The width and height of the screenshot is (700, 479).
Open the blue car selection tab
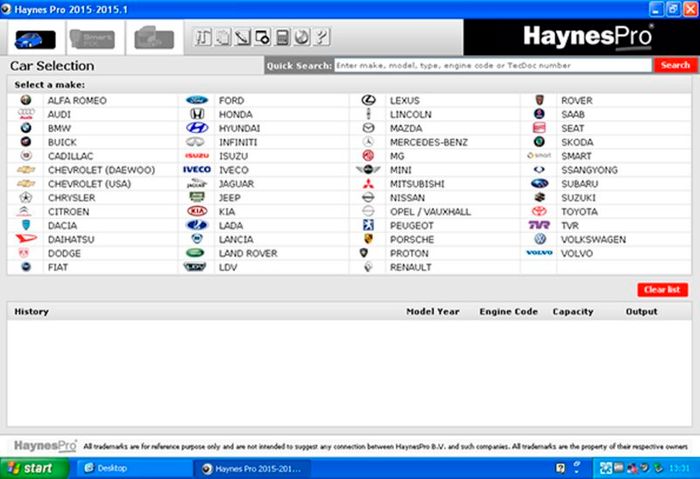(x=35, y=39)
